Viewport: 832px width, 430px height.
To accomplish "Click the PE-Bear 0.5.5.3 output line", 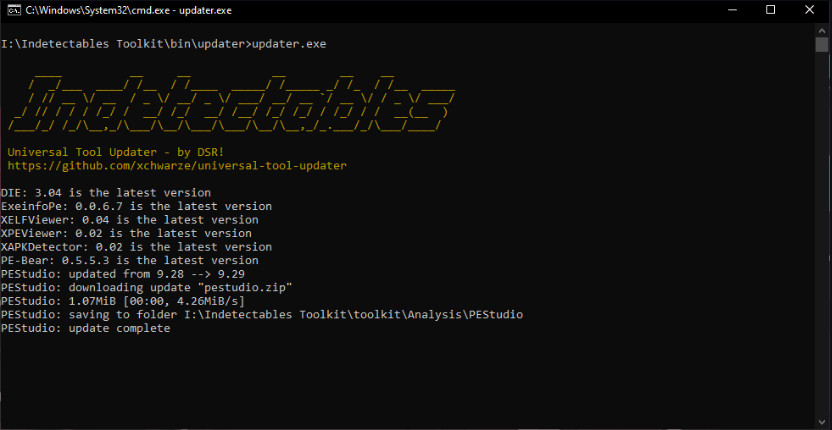I will [x=130, y=261].
